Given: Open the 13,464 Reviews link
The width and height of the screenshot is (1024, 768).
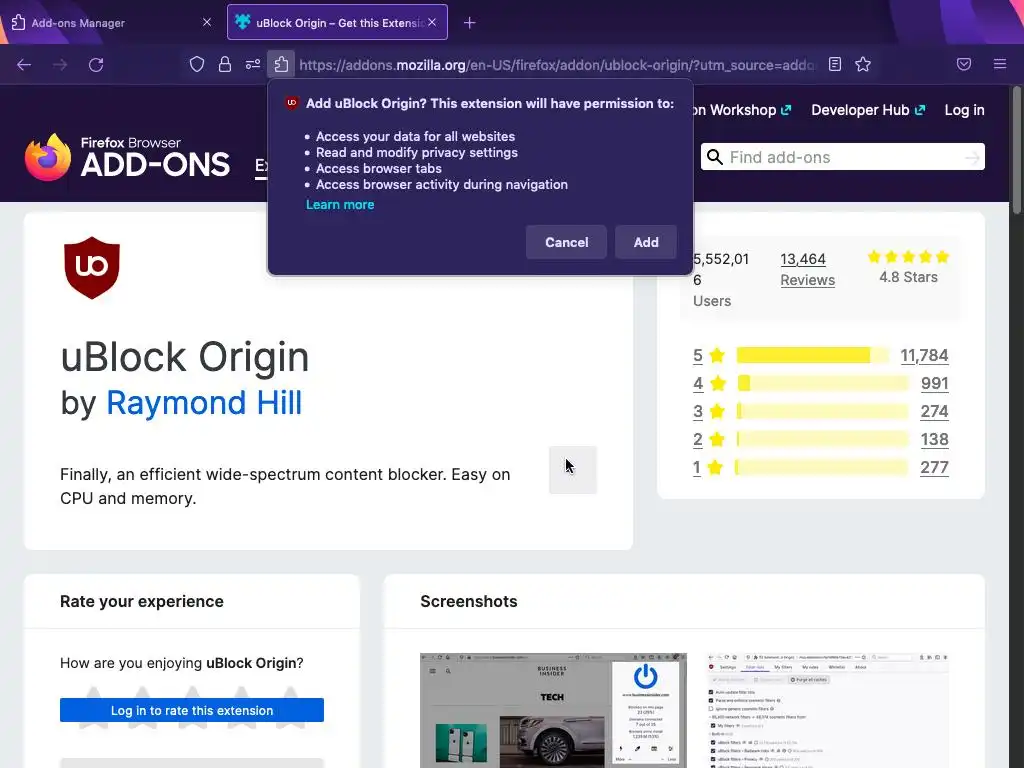Looking at the screenshot, I should coord(807,270).
